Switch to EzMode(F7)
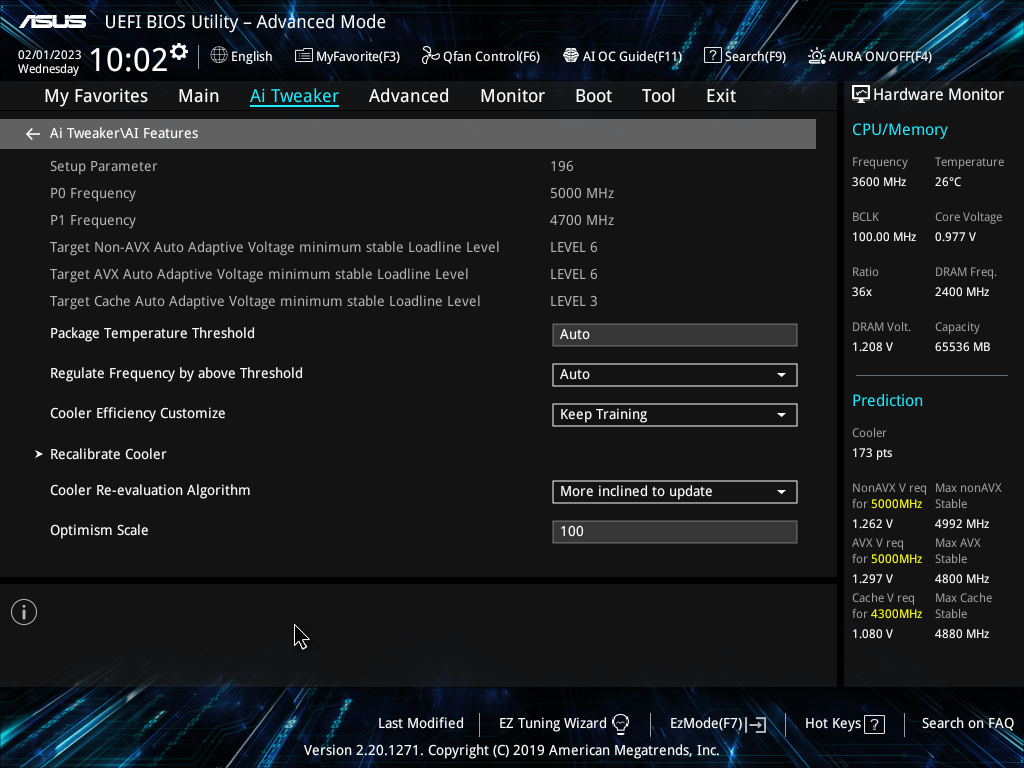1024x768 pixels. (x=707, y=724)
